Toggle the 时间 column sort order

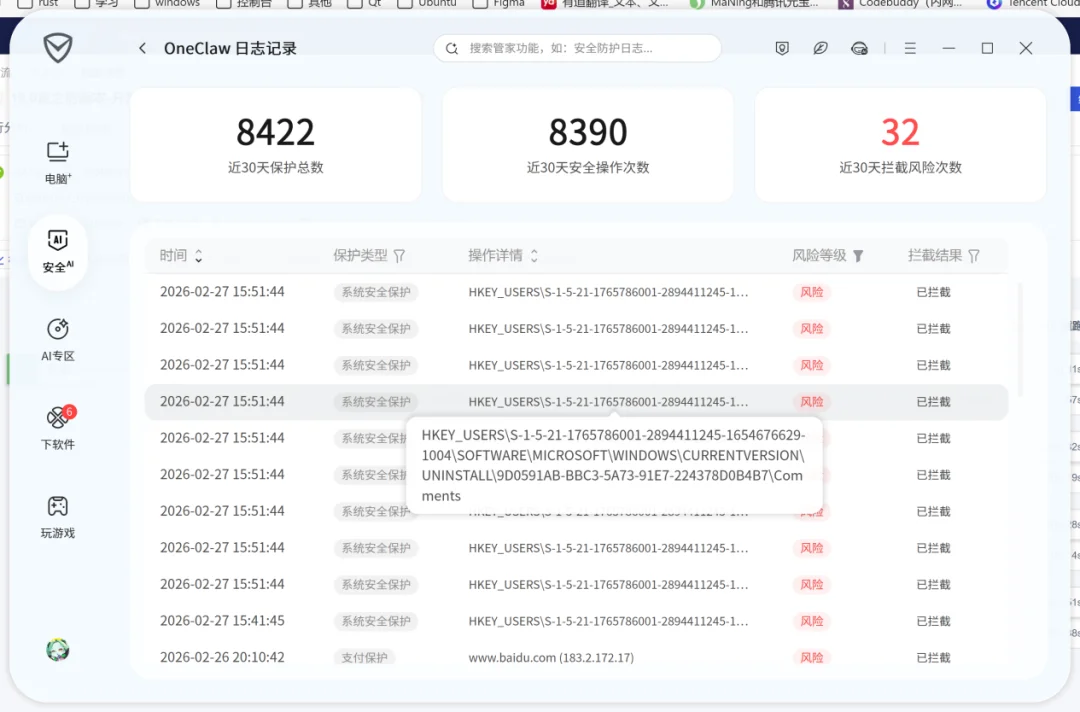pos(200,255)
